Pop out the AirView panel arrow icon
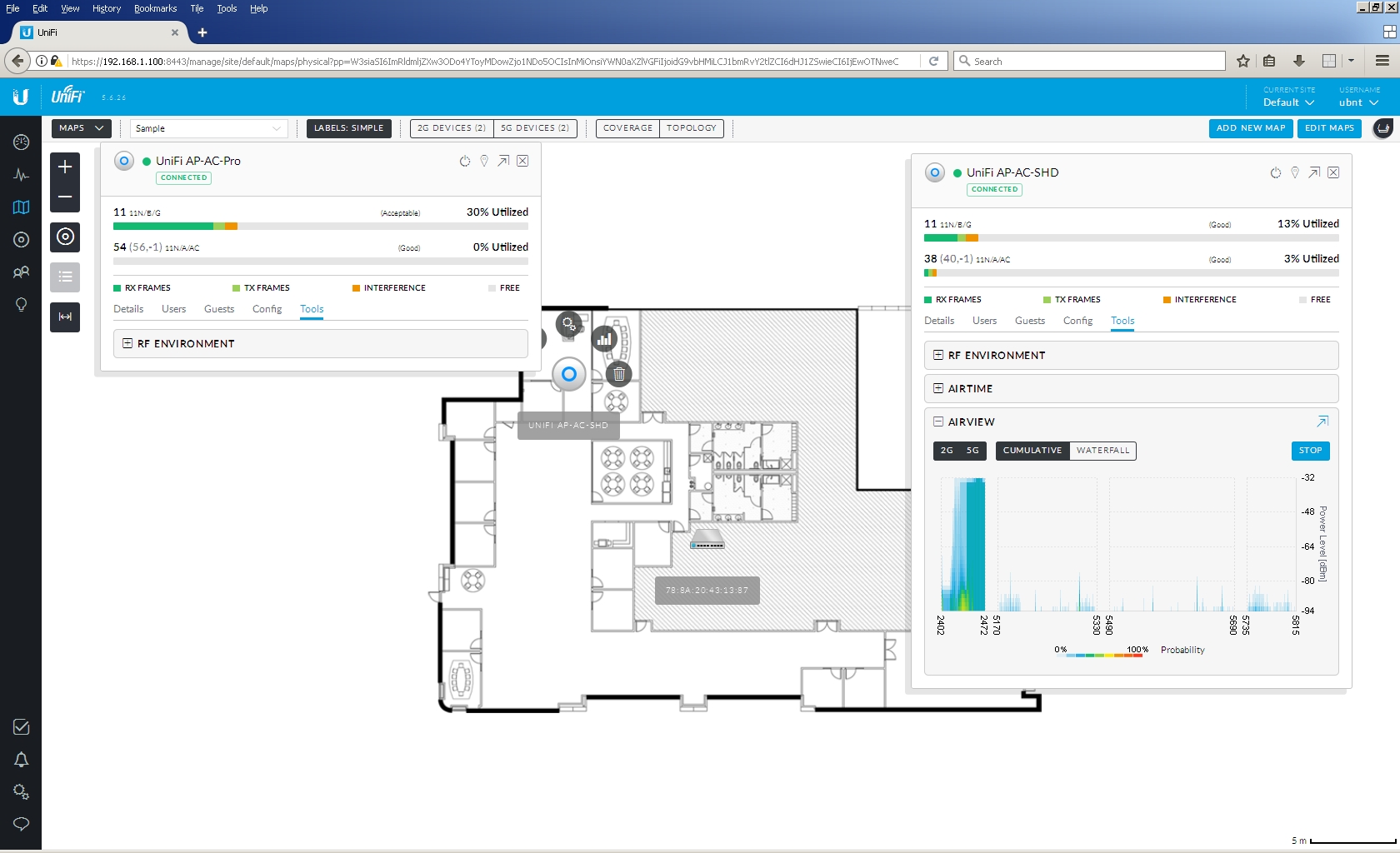 click(1322, 422)
